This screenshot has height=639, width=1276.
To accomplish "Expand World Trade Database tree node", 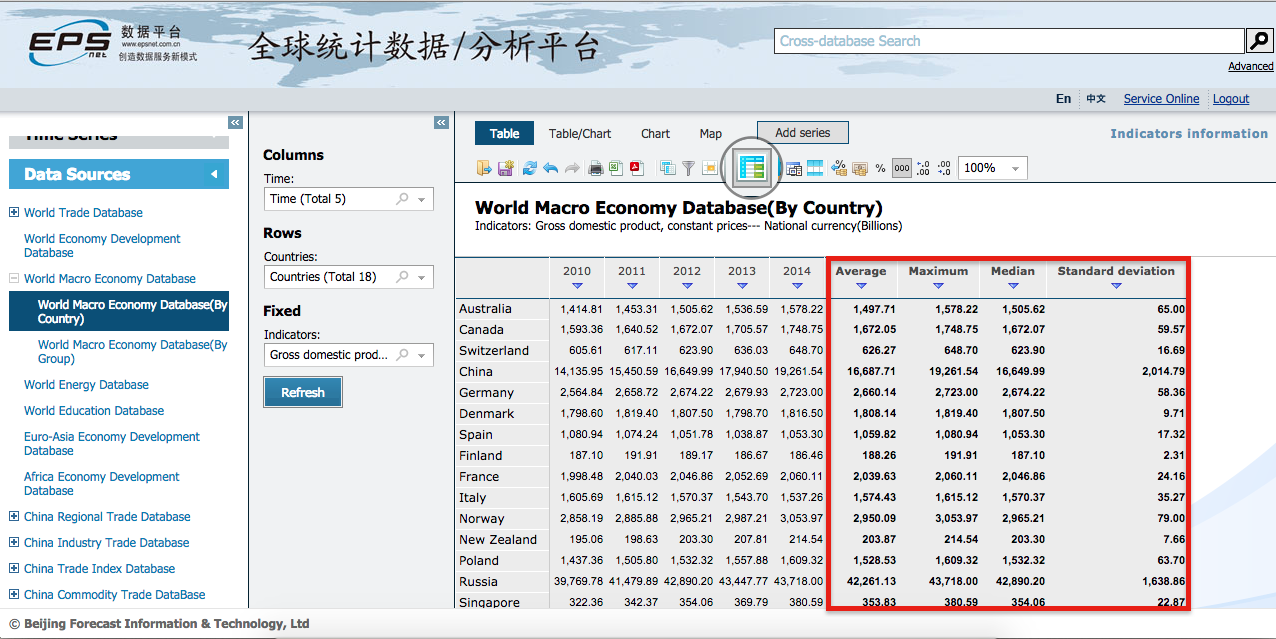I will 14,212.
